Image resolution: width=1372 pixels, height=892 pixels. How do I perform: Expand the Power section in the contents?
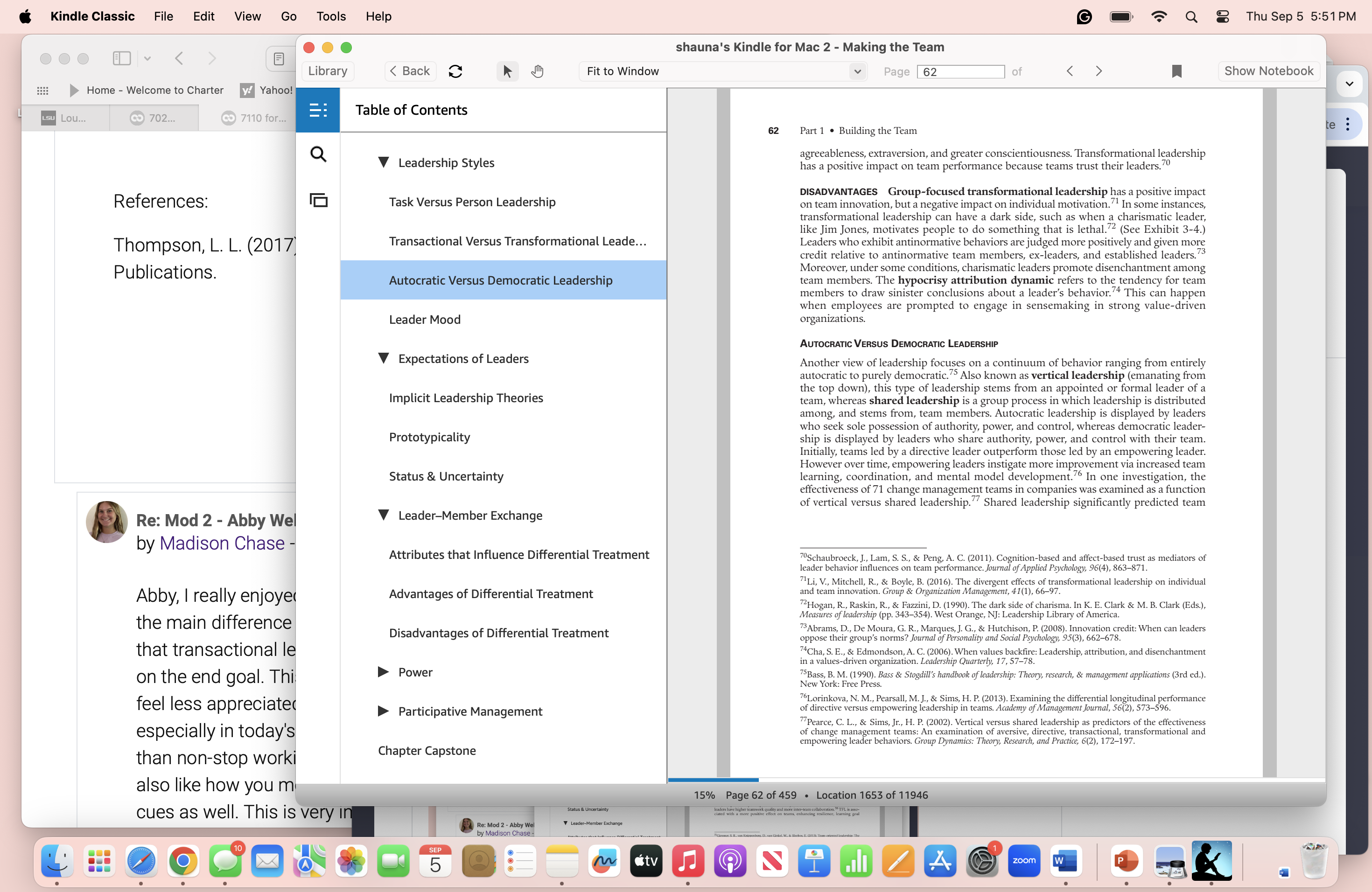(x=383, y=672)
